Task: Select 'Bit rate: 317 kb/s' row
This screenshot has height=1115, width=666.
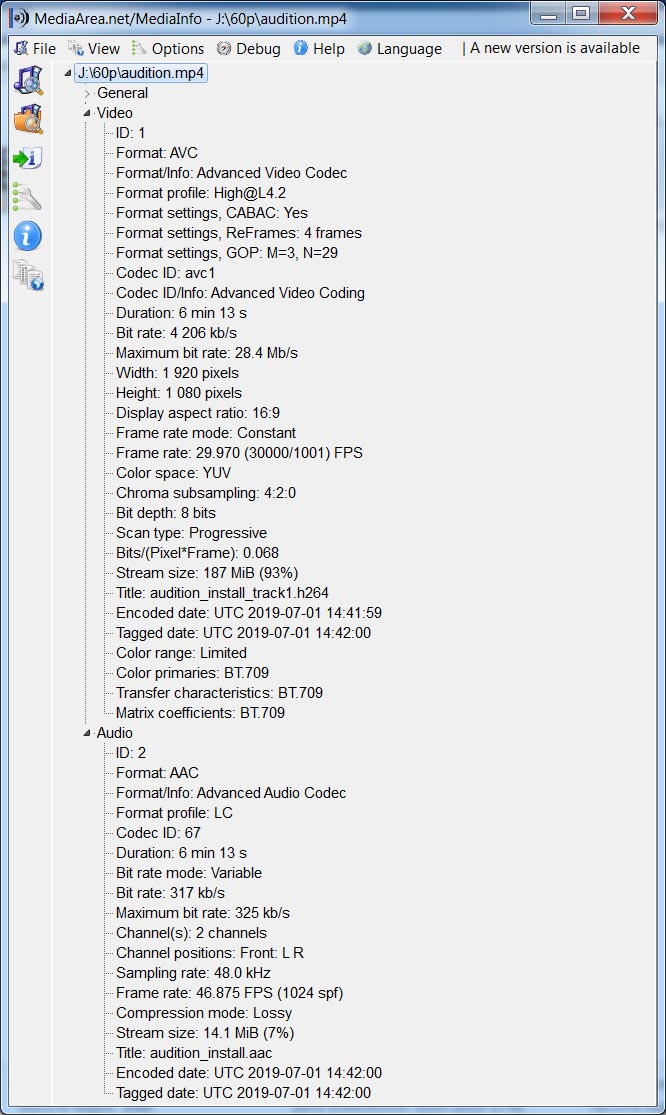Action: click(x=171, y=892)
